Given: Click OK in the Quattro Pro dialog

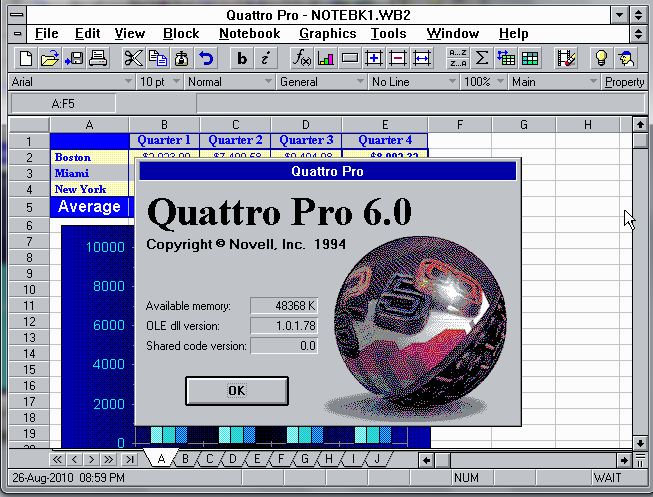Looking at the screenshot, I should pyautogui.click(x=237, y=391).
